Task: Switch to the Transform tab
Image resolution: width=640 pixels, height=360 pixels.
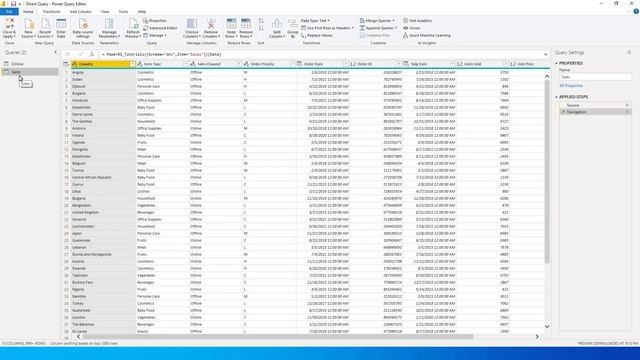Action: pyautogui.click(x=51, y=11)
